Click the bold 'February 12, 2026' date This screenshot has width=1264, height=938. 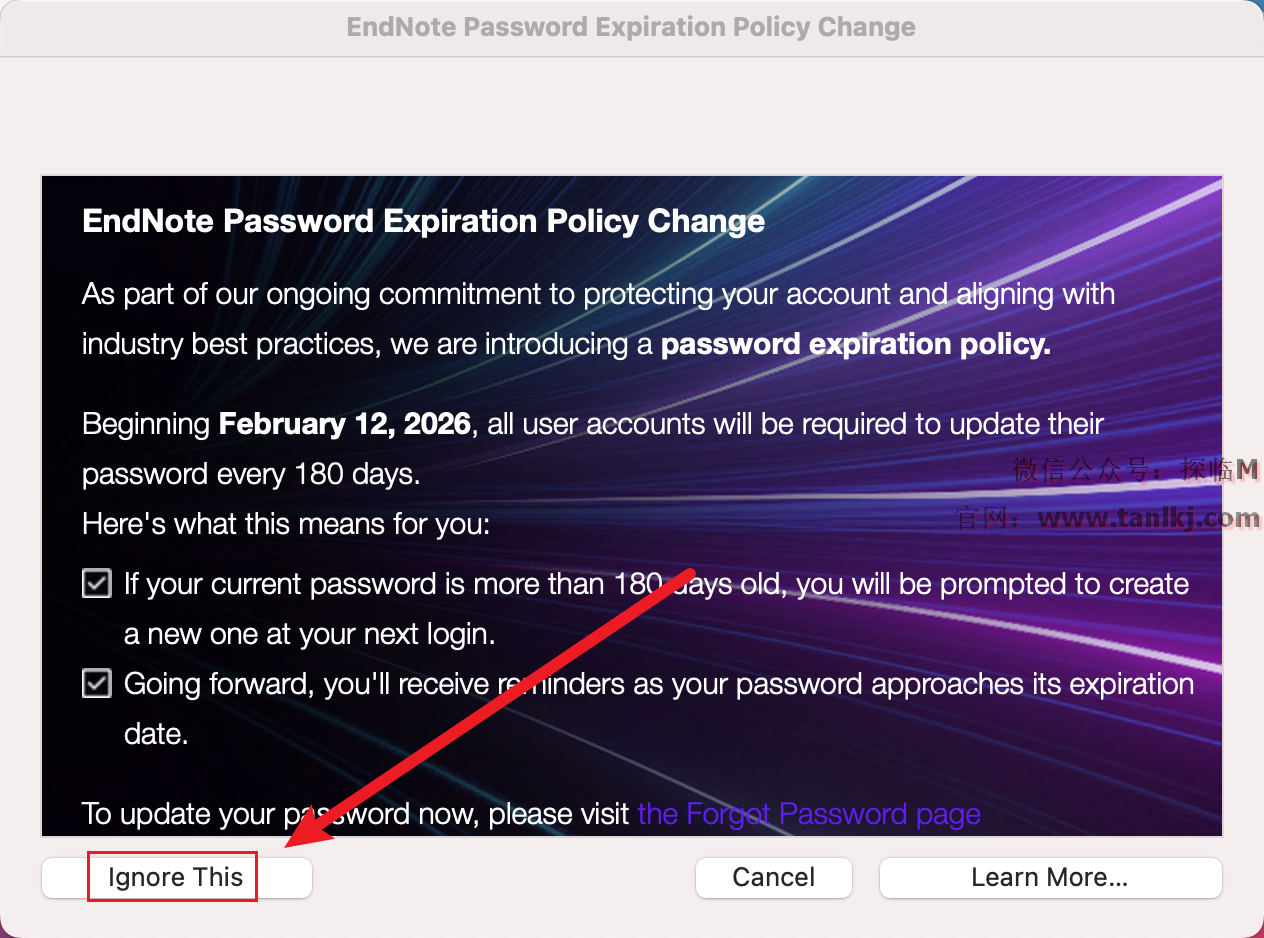click(x=344, y=424)
